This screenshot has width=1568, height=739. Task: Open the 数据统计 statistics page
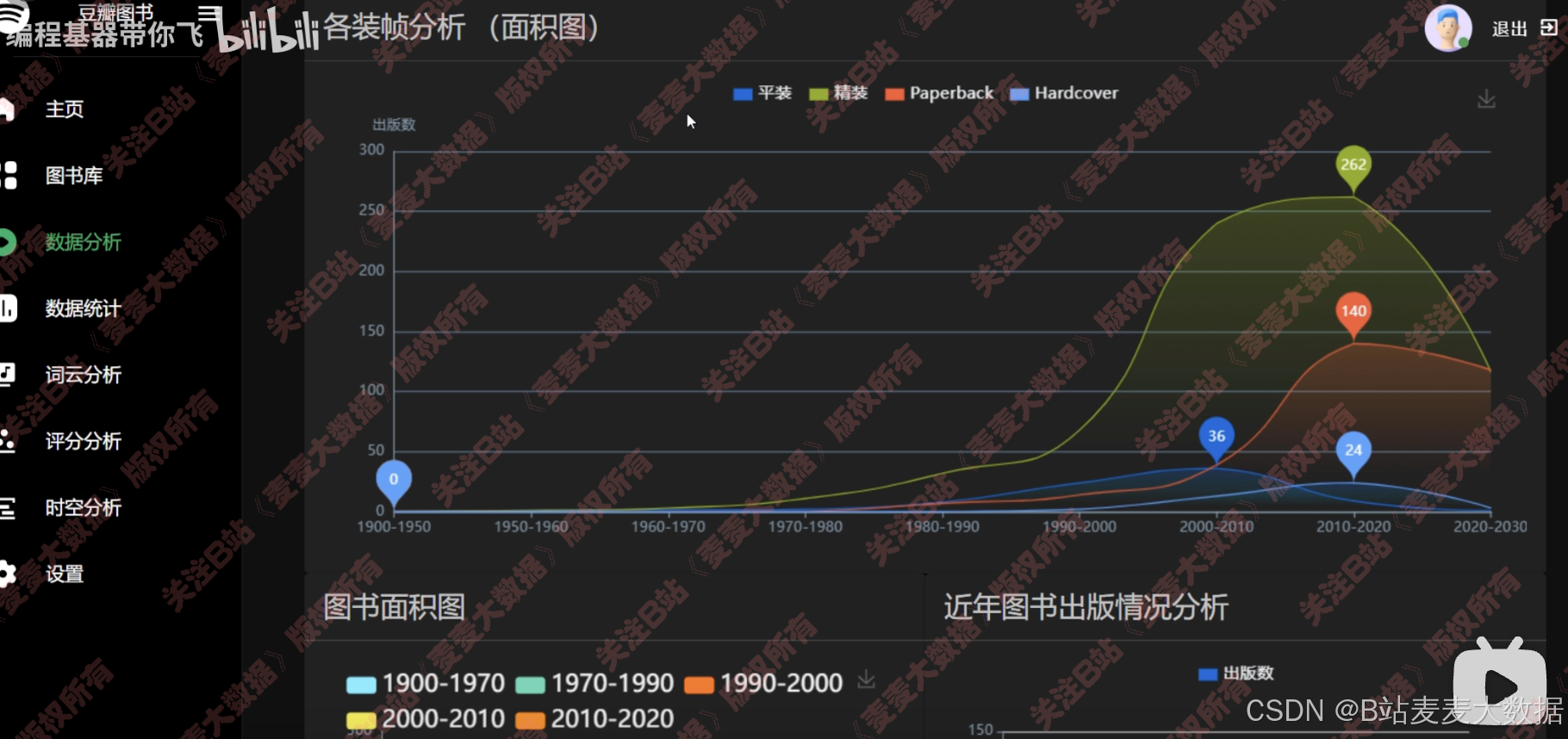pos(84,308)
